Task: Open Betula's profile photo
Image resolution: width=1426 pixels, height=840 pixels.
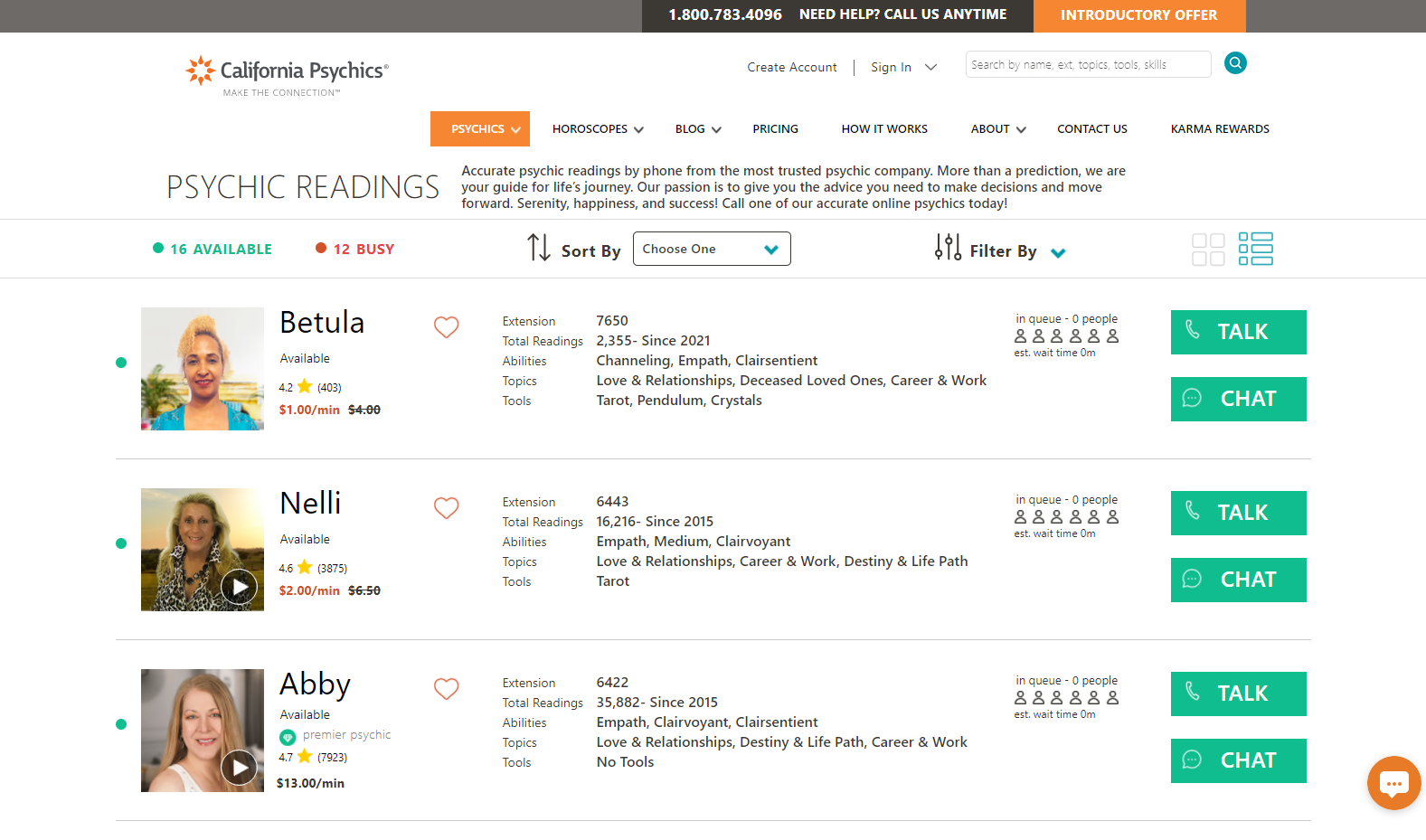Action: pos(203,369)
